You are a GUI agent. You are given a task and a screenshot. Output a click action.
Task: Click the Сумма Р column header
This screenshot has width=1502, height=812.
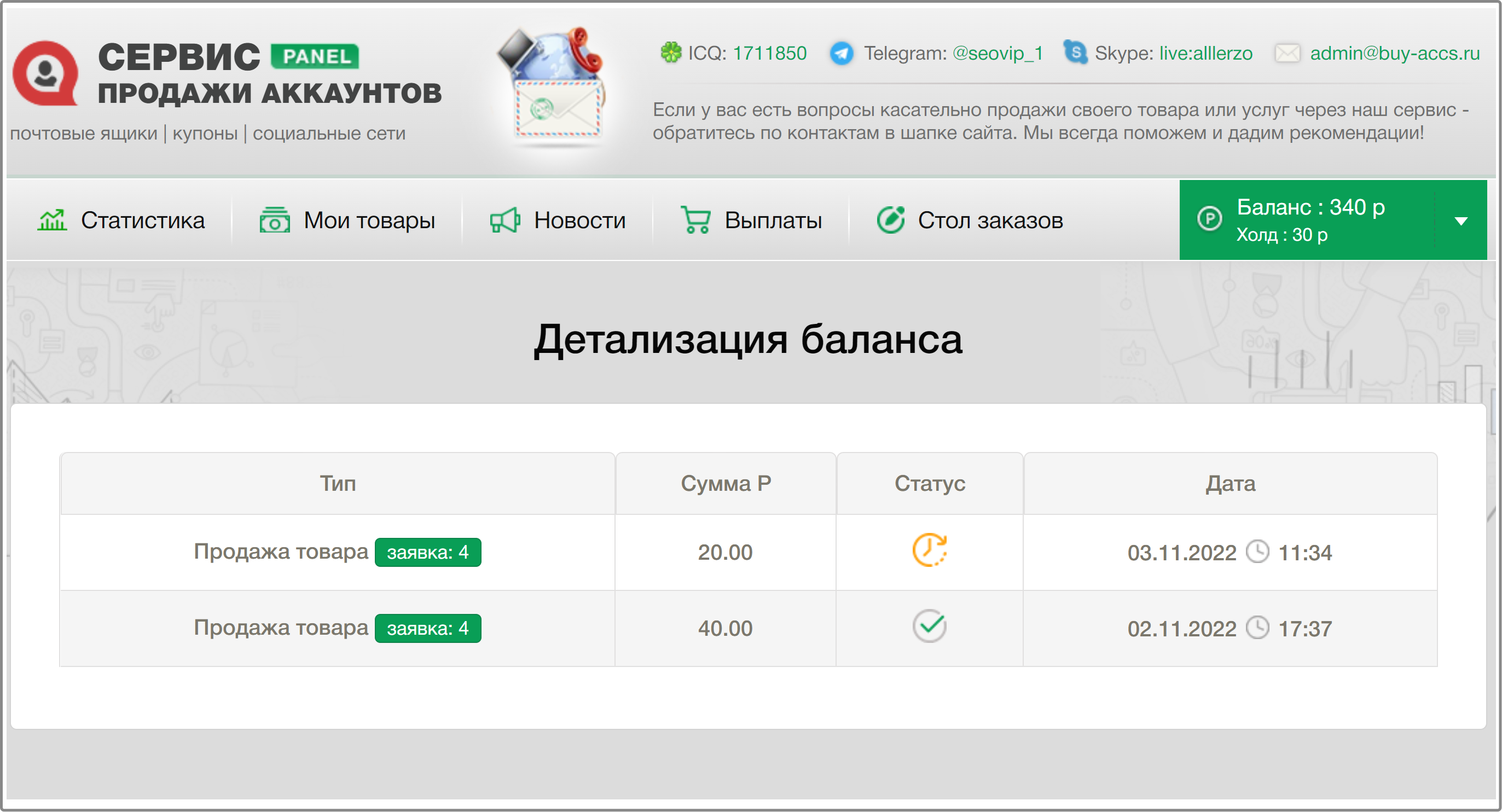pyautogui.click(x=726, y=484)
